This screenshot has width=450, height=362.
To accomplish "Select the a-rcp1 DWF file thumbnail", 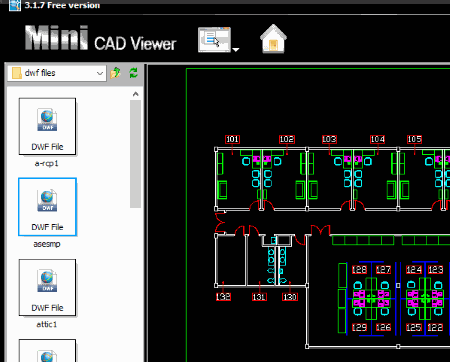I will 47,126.
